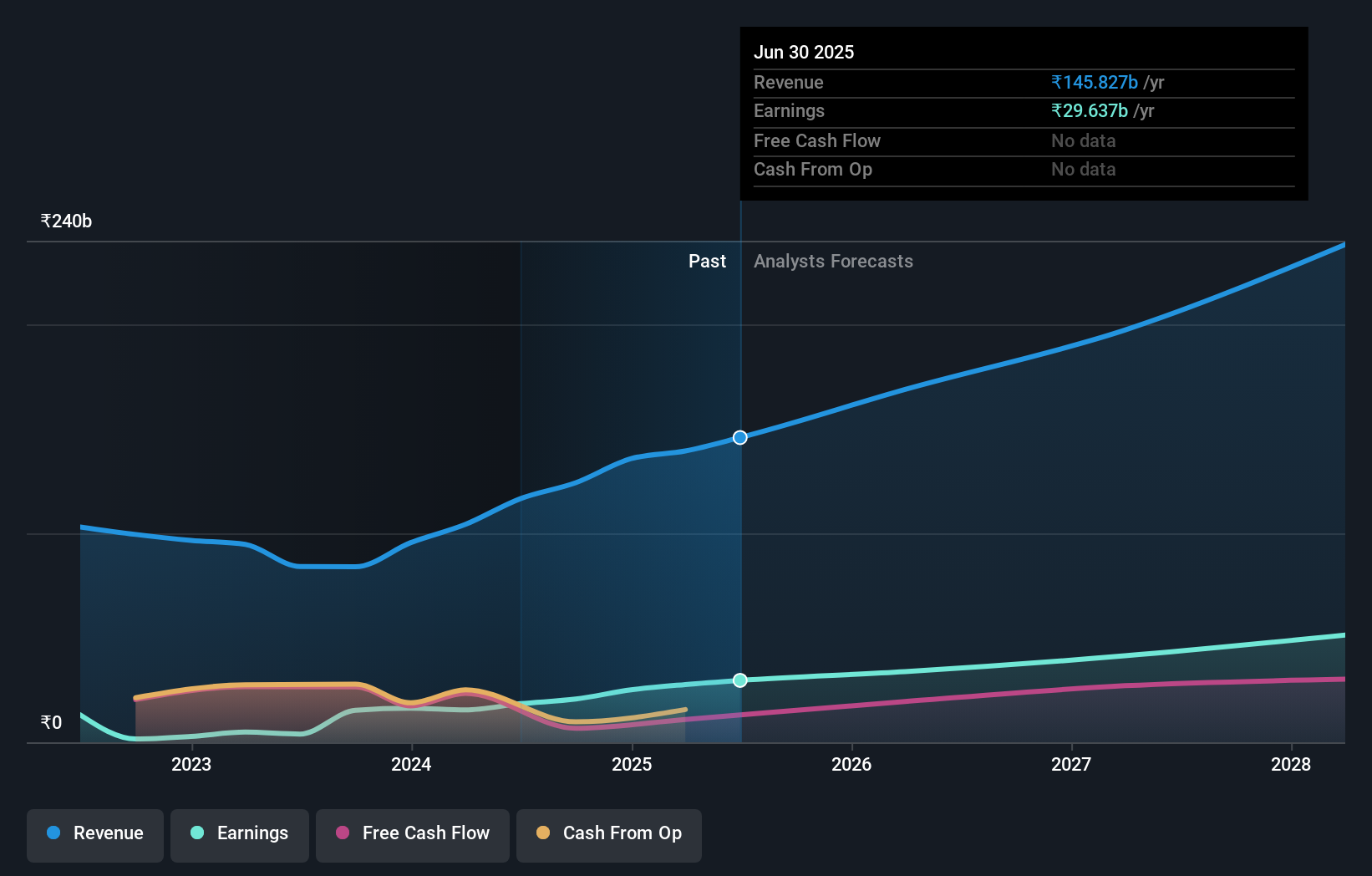Toggle the Cash From Op legend button
This screenshot has height=876, width=1372.
pyautogui.click(x=609, y=835)
